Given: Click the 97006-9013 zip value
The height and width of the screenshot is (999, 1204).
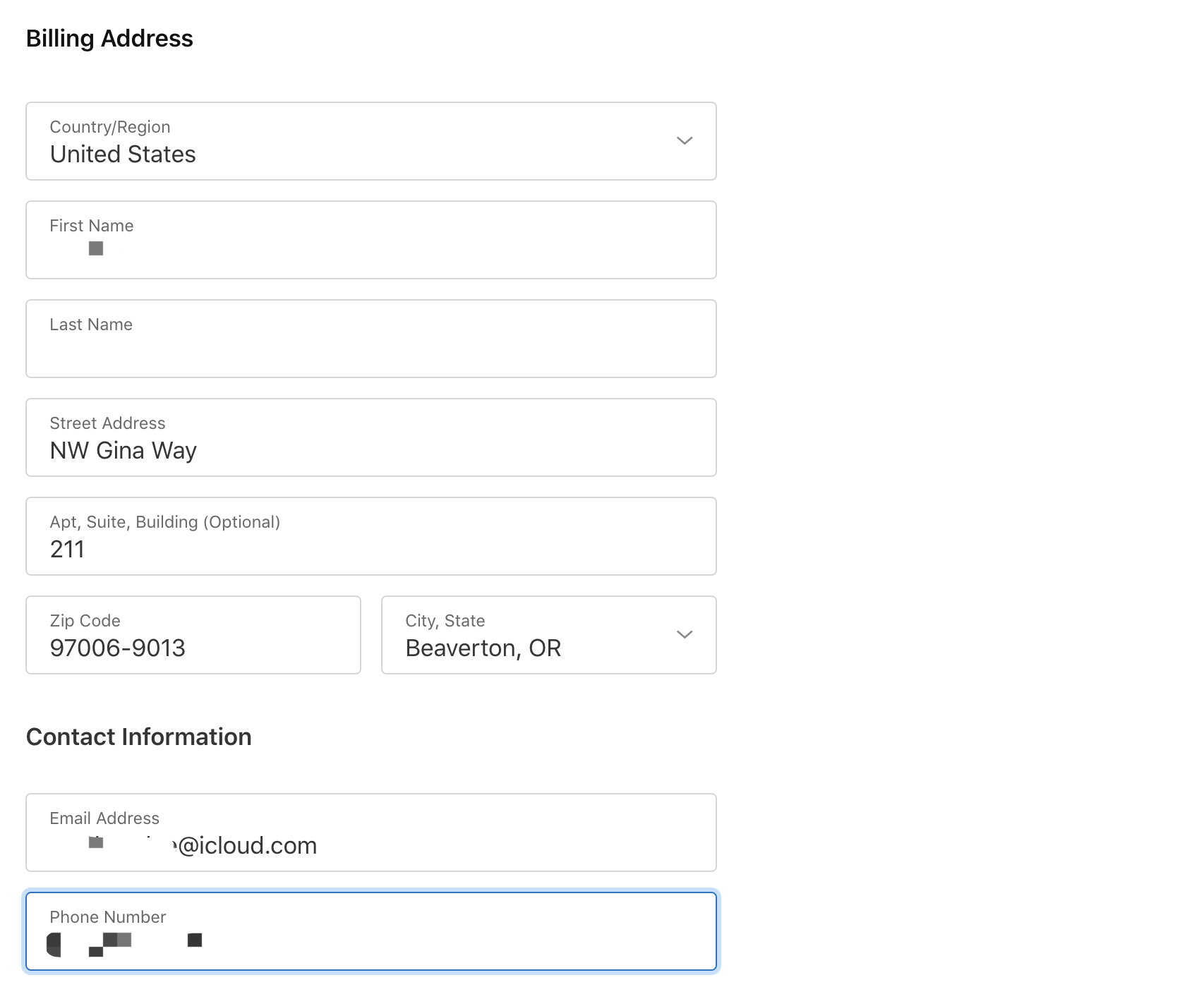Looking at the screenshot, I should coord(117,648).
